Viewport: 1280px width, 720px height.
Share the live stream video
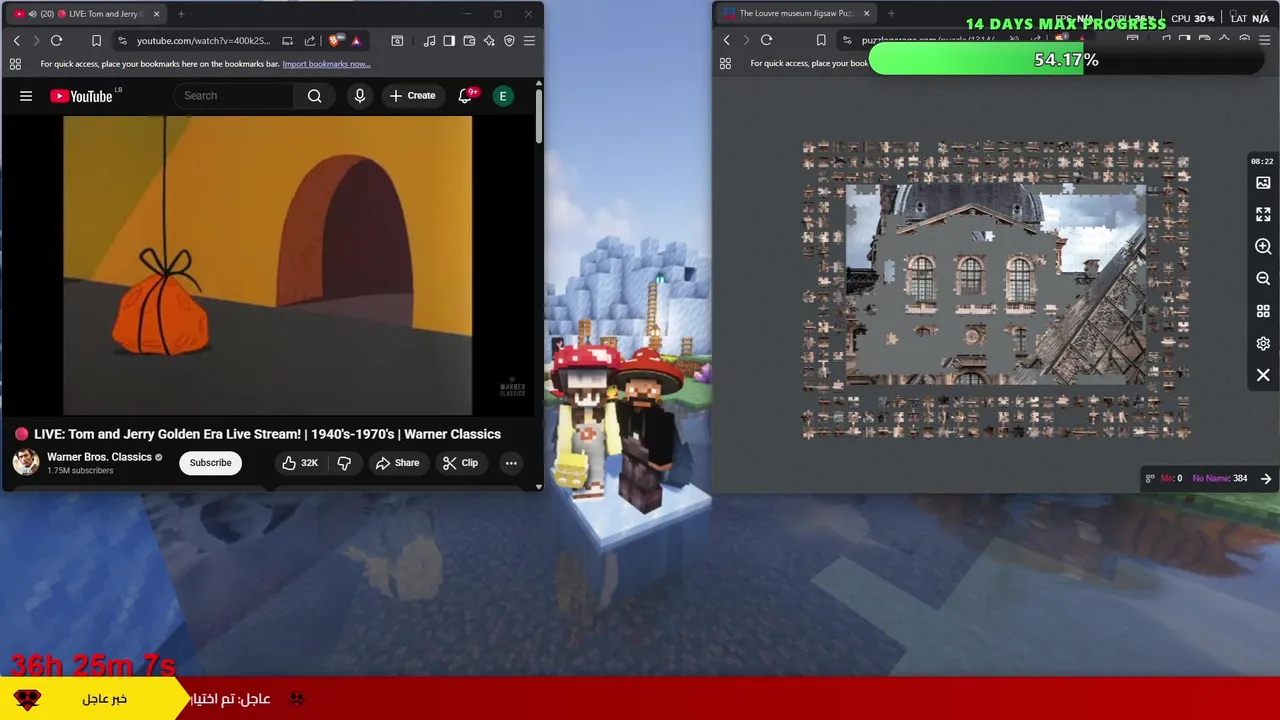point(397,463)
